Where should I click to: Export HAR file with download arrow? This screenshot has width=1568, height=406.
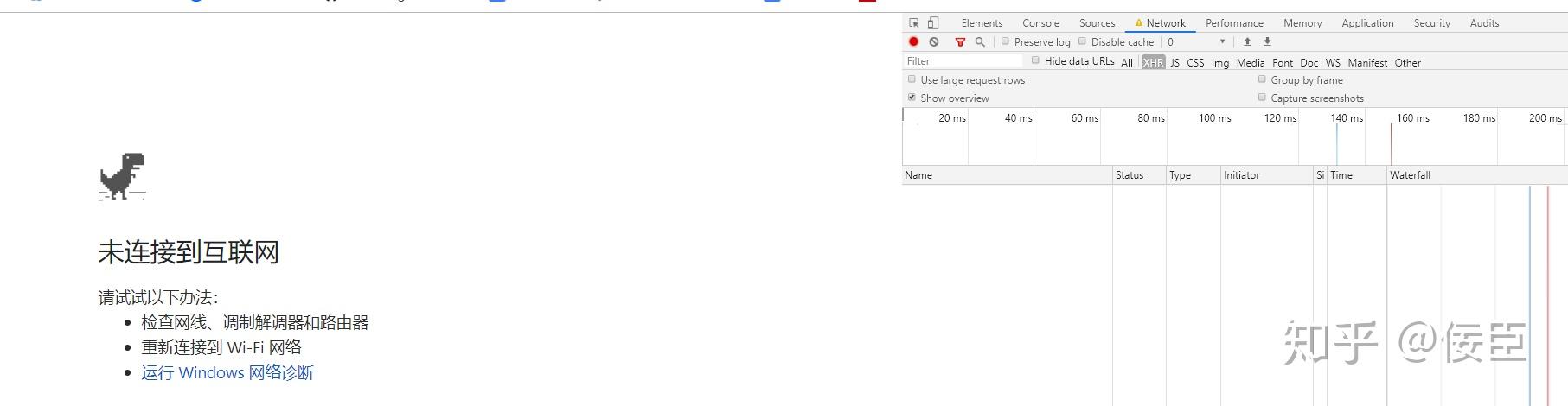(x=1267, y=41)
